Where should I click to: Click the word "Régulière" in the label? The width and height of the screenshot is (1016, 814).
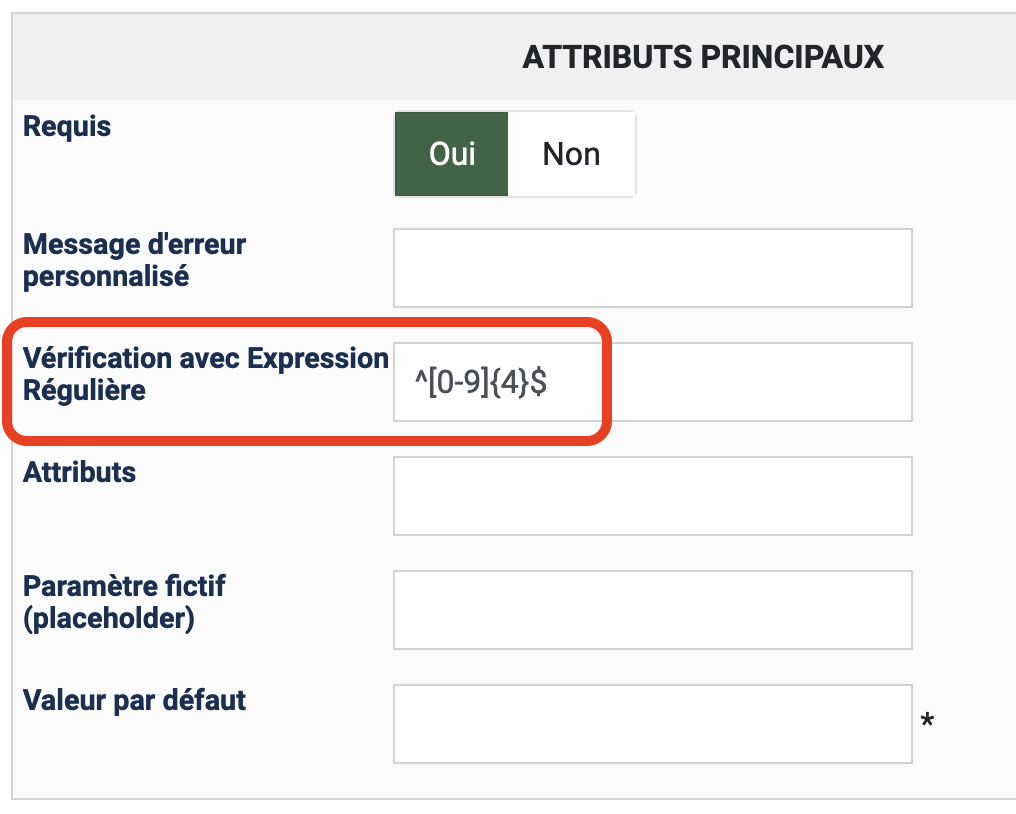(84, 391)
